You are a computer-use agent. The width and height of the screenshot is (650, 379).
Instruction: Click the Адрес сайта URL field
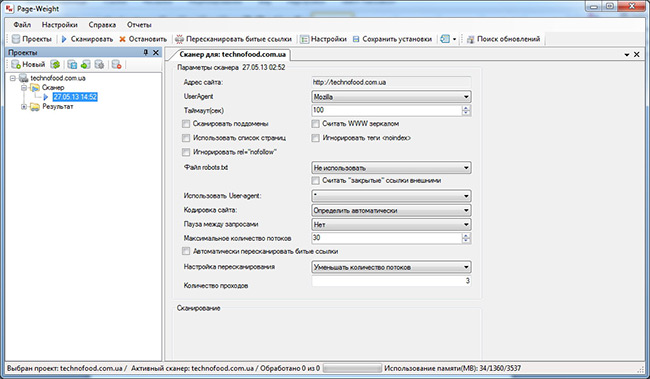[391, 82]
